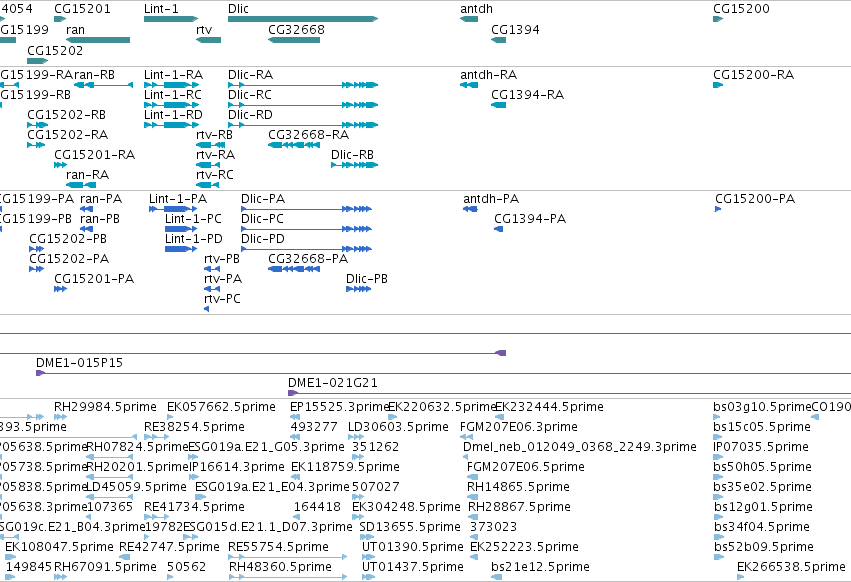Open the Dlic-RC transcript label
This screenshot has width=851, height=582.
(x=250, y=95)
